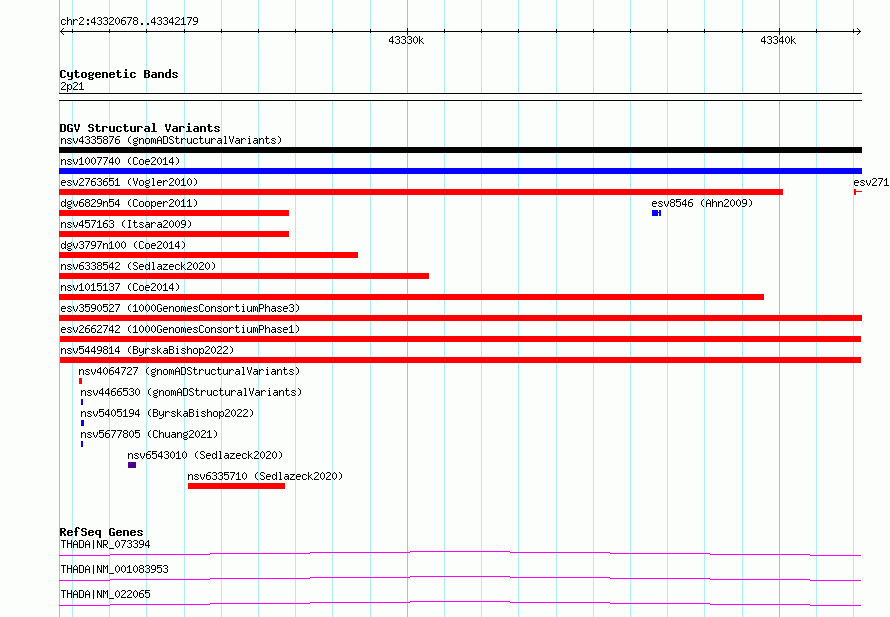Click the esv3590527 red bar

[460, 318]
